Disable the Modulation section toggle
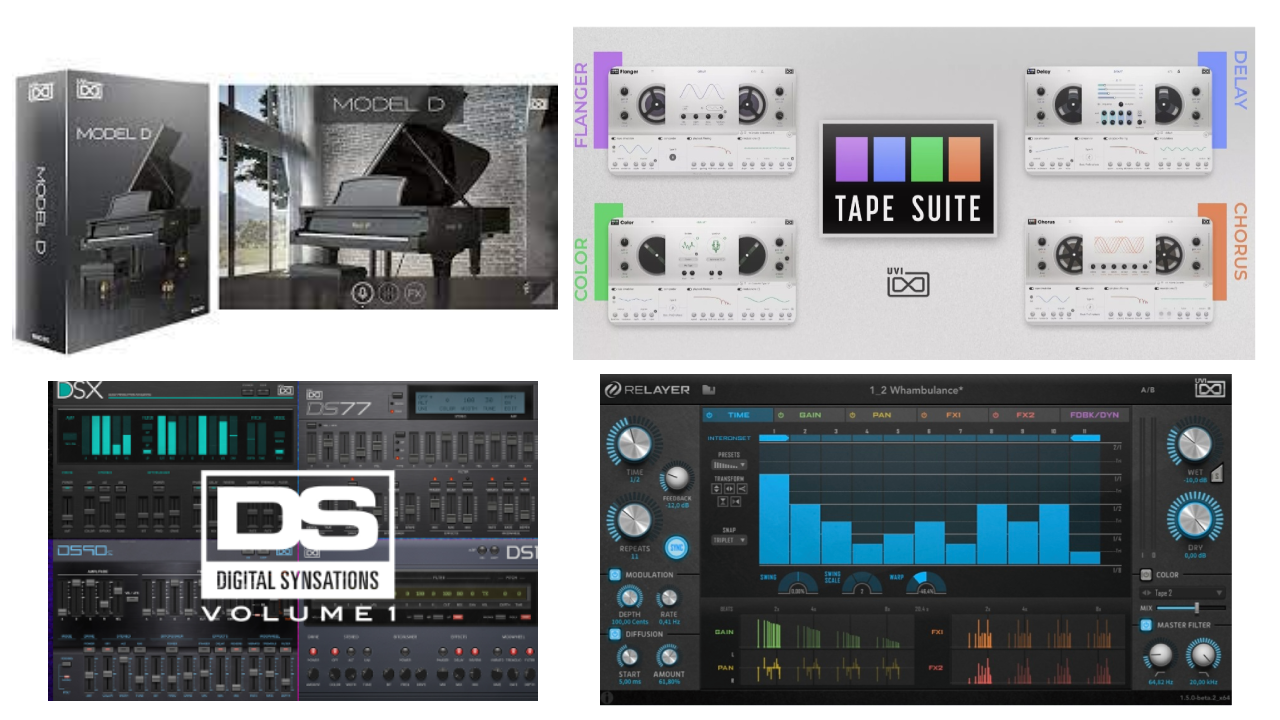 click(x=614, y=575)
